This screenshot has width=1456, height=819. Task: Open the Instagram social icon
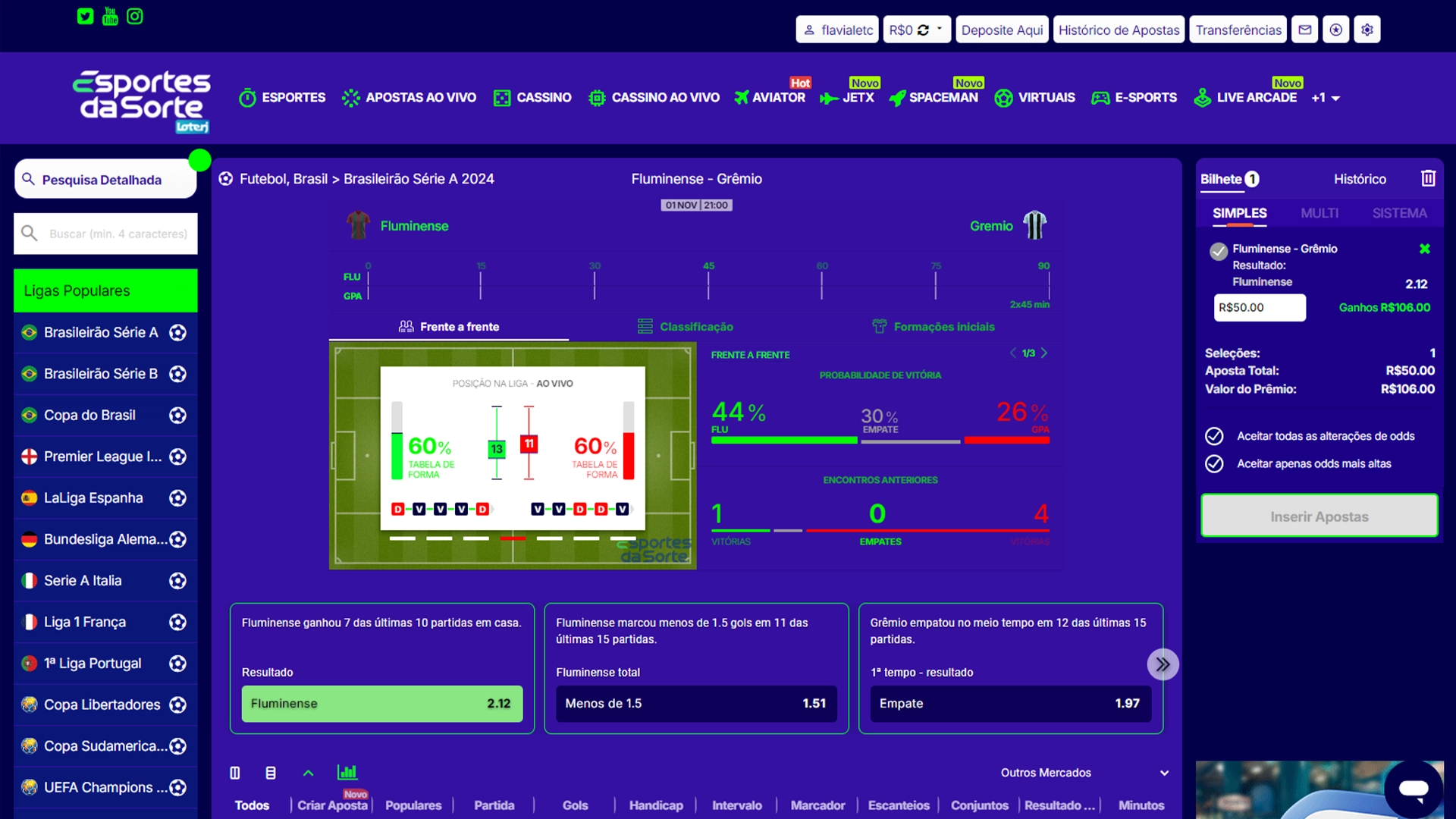point(135,16)
